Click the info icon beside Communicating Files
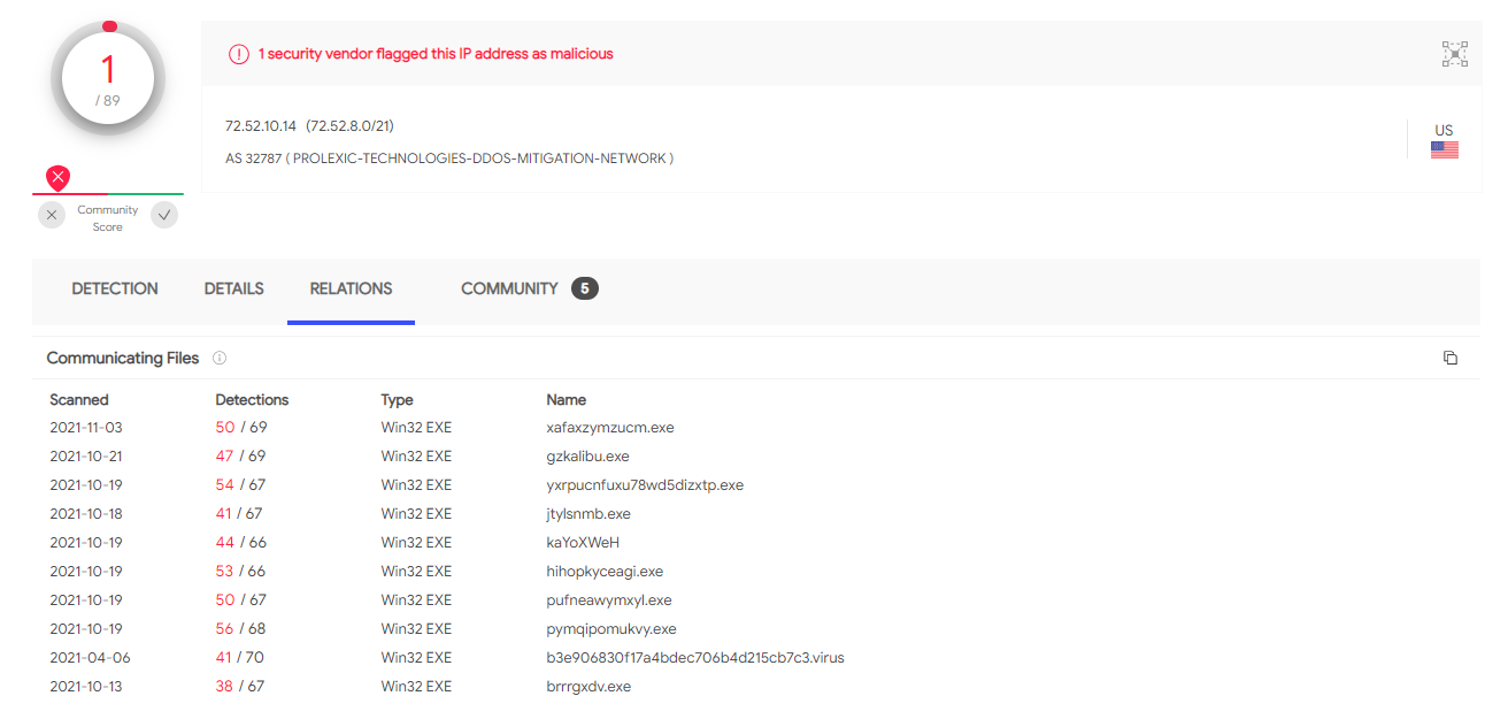The width and height of the screenshot is (1508, 711). 220,358
